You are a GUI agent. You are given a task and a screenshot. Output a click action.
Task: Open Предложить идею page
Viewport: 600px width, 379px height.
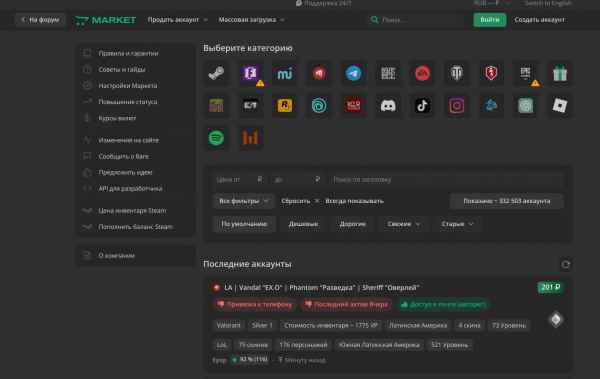click(x=135, y=172)
